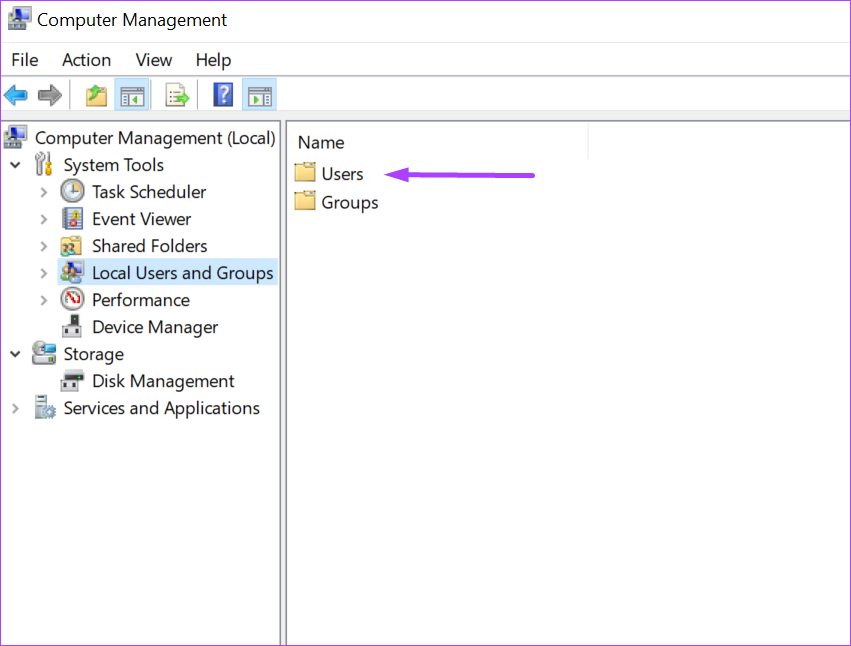
Task: Select Device Manager in the tree
Action: point(155,327)
